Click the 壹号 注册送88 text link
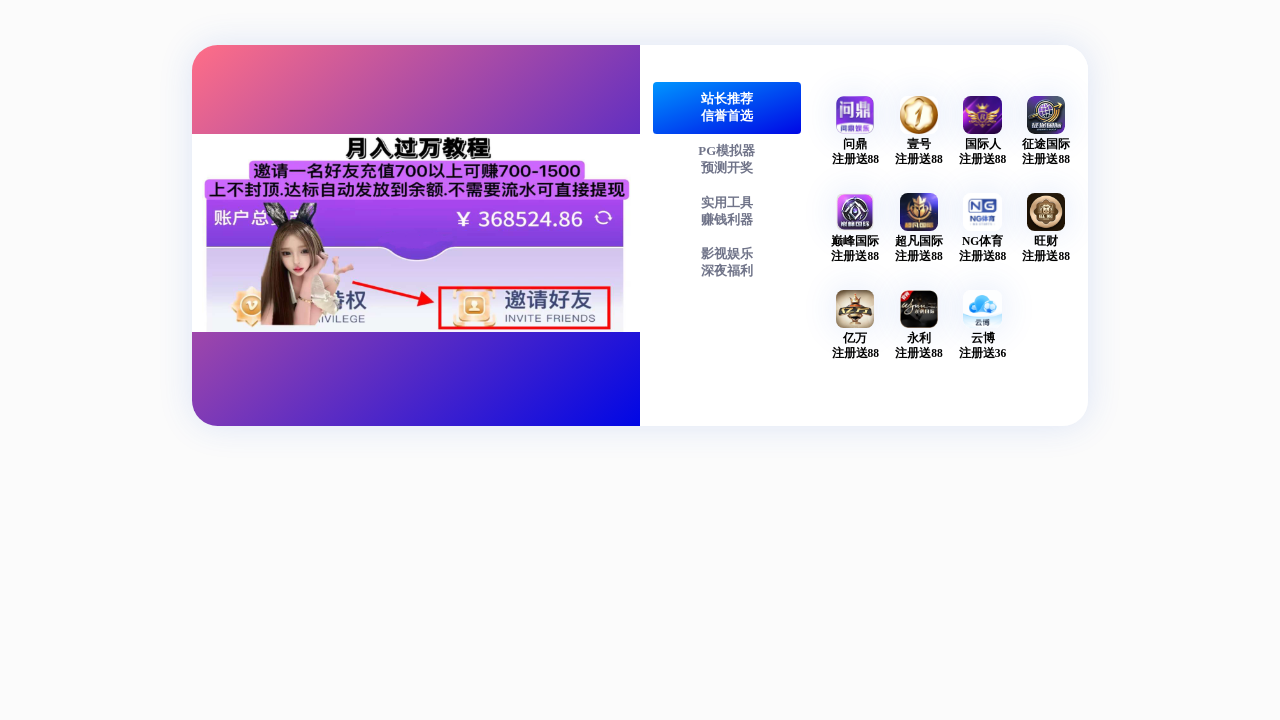The image size is (1280, 720). click(919, 152)
